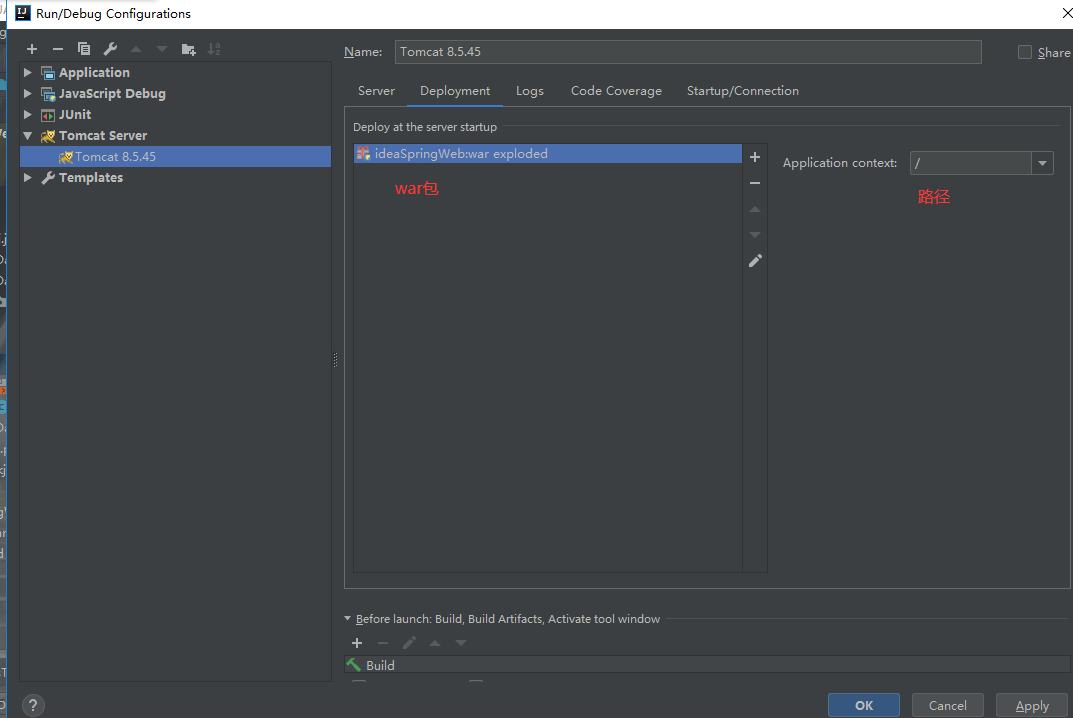Collapse the Before launch section
The image size is (1073, 718).
348,618
